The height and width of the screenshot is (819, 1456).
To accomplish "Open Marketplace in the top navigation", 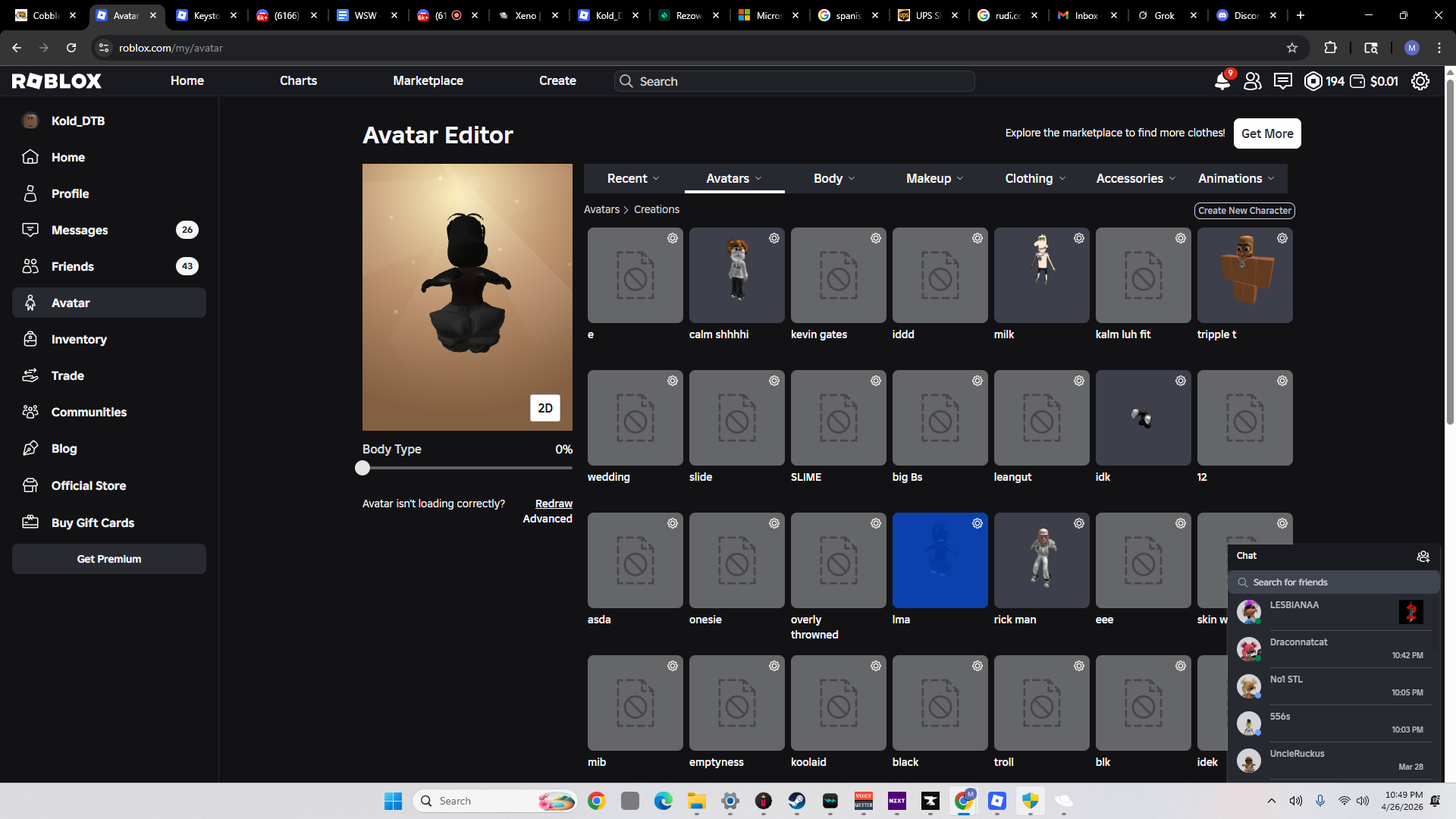I will coord(428,81).
